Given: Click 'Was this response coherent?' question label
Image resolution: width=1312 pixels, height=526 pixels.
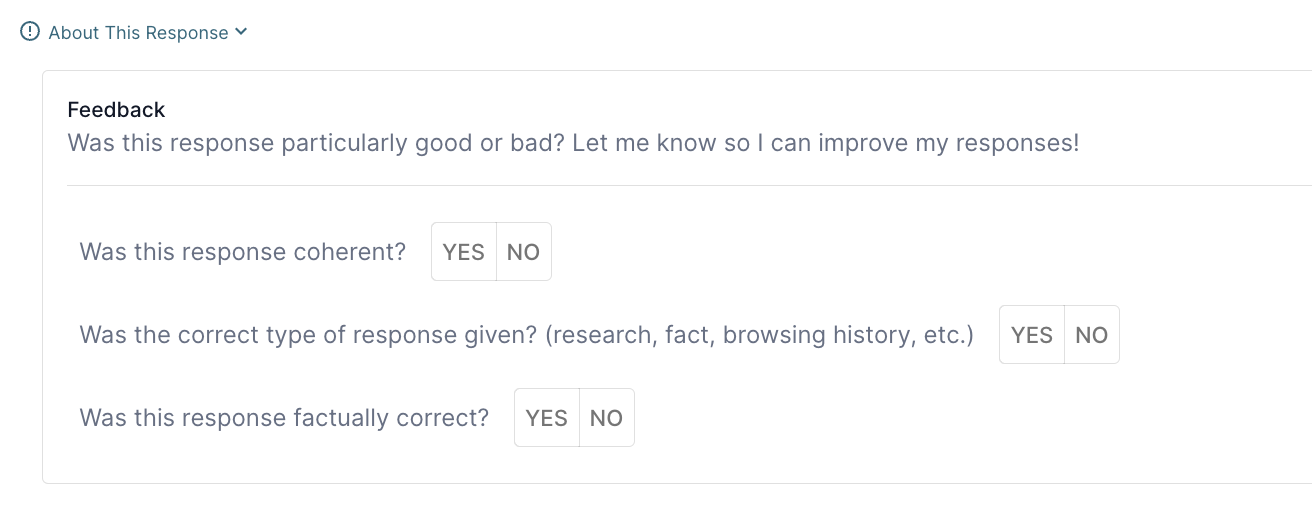Looking at the screenshot, I should [x=242, y=252].
